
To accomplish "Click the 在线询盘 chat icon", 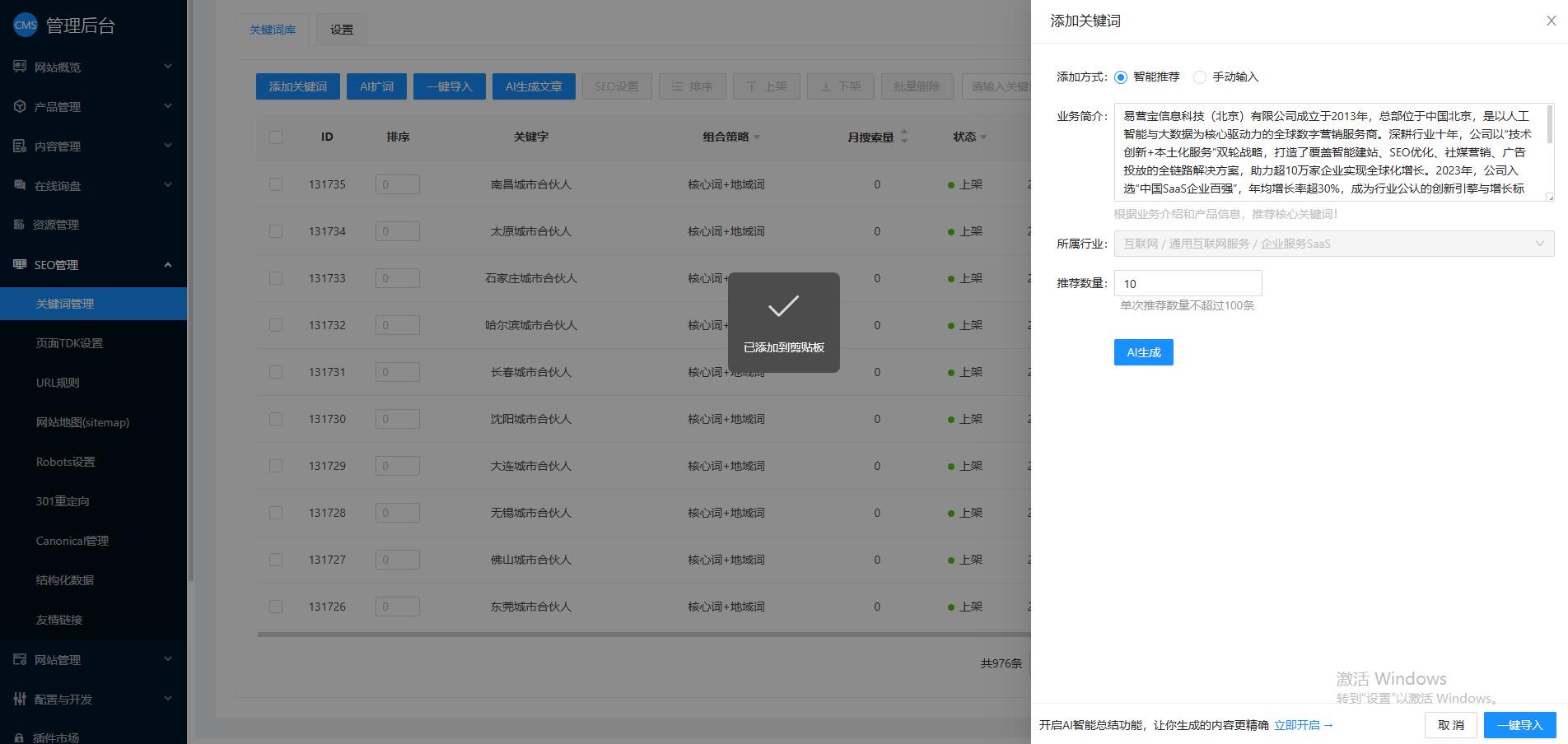I will (x=20, y=185).
